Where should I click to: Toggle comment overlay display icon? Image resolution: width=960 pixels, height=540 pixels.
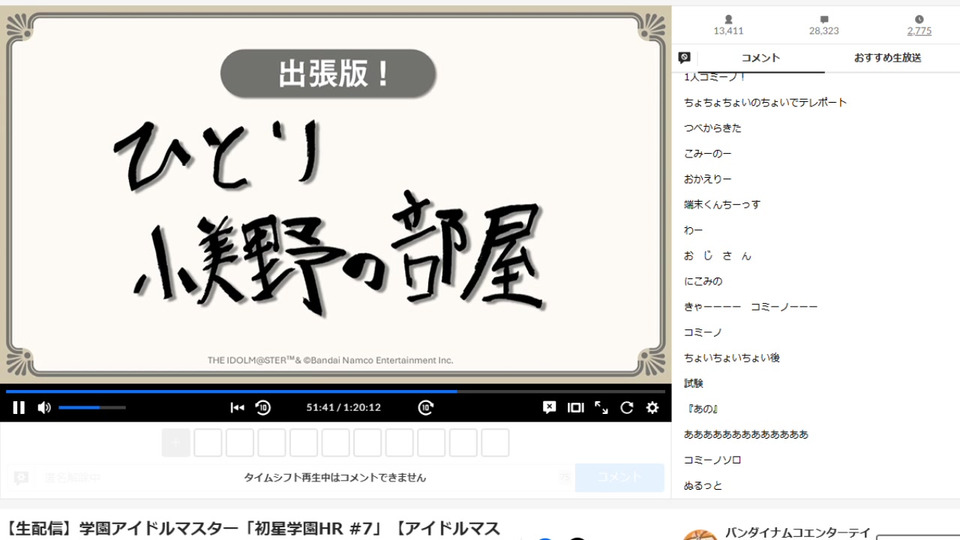tap(549, 408)
